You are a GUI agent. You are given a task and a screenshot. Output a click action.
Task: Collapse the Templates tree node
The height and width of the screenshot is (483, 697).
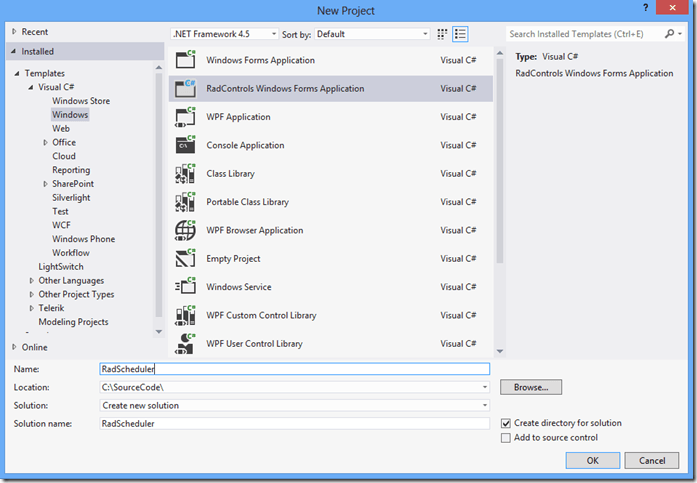point(17,73)
